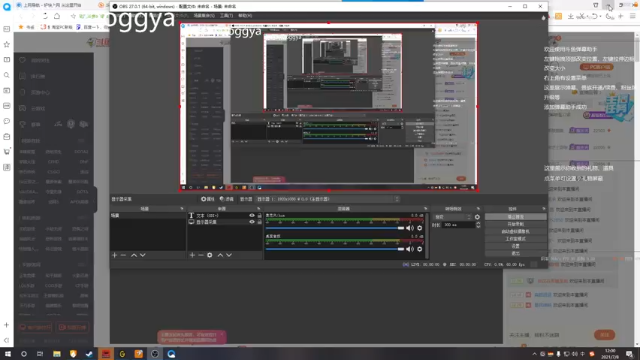Add a new scene with plus icon
This screenshot has height=360, width=640.
pos(114,255)
